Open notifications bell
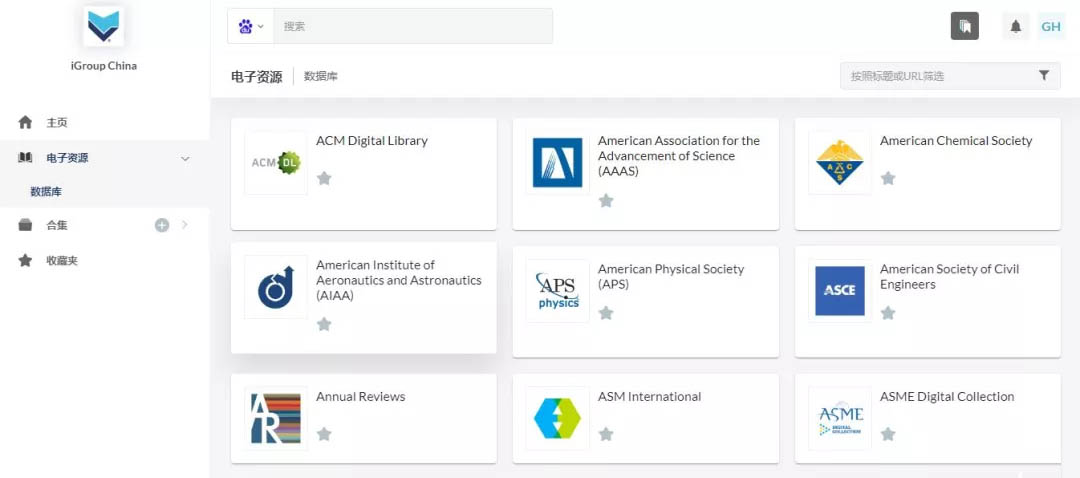Viewport: 1080px width, 478px height. [x=1015, y=26]
